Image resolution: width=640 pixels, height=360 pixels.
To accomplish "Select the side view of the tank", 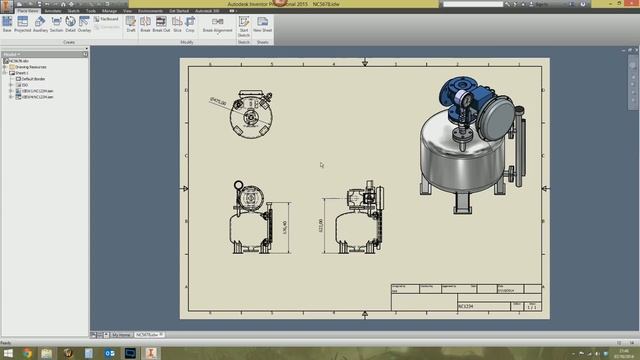I will 360,218.
